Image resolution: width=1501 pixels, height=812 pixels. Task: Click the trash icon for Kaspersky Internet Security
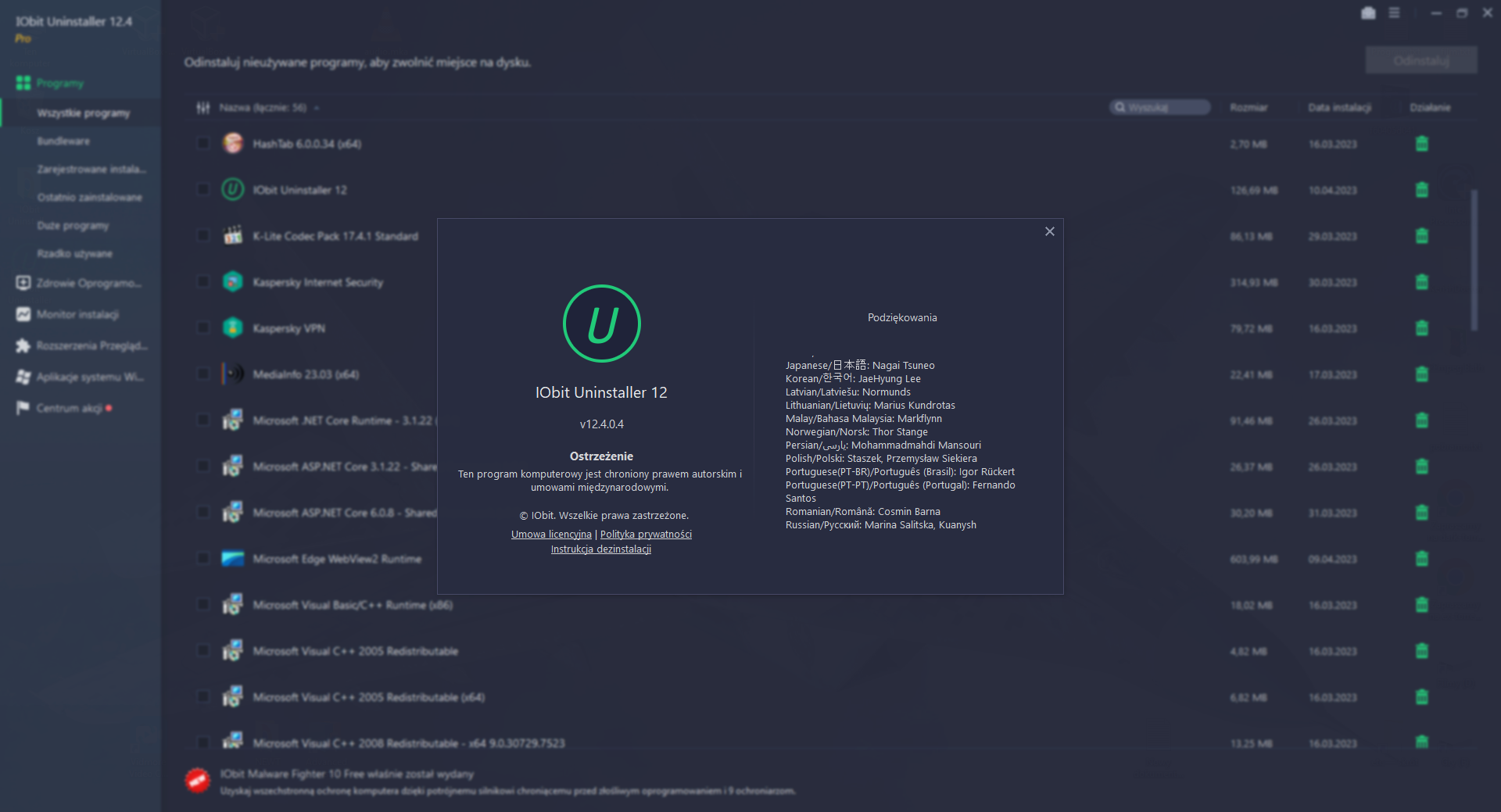click(1422, 282)
